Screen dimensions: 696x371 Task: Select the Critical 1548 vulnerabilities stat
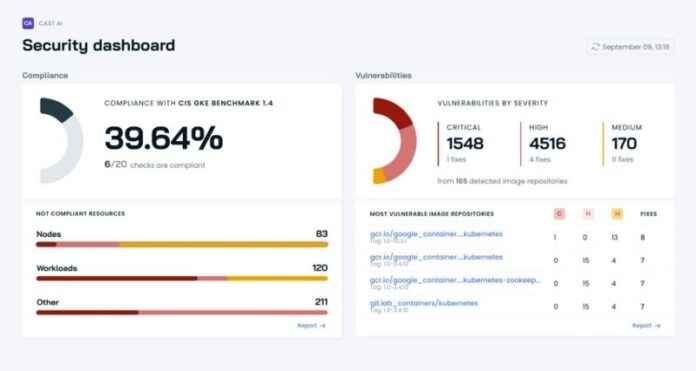click(465, 144)
